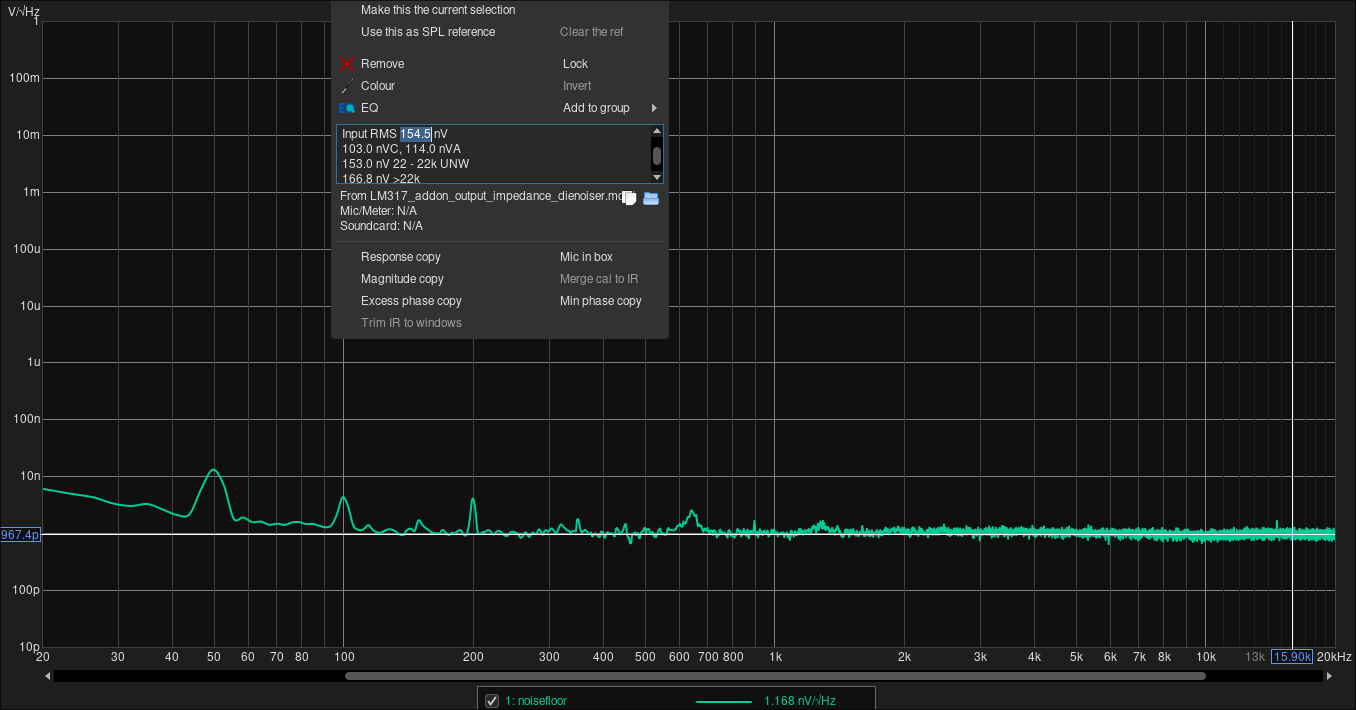1356x710 pixels.
Task: Click the 103.0 nVC, 114.0 nVA line
Action: coord(401,149)
